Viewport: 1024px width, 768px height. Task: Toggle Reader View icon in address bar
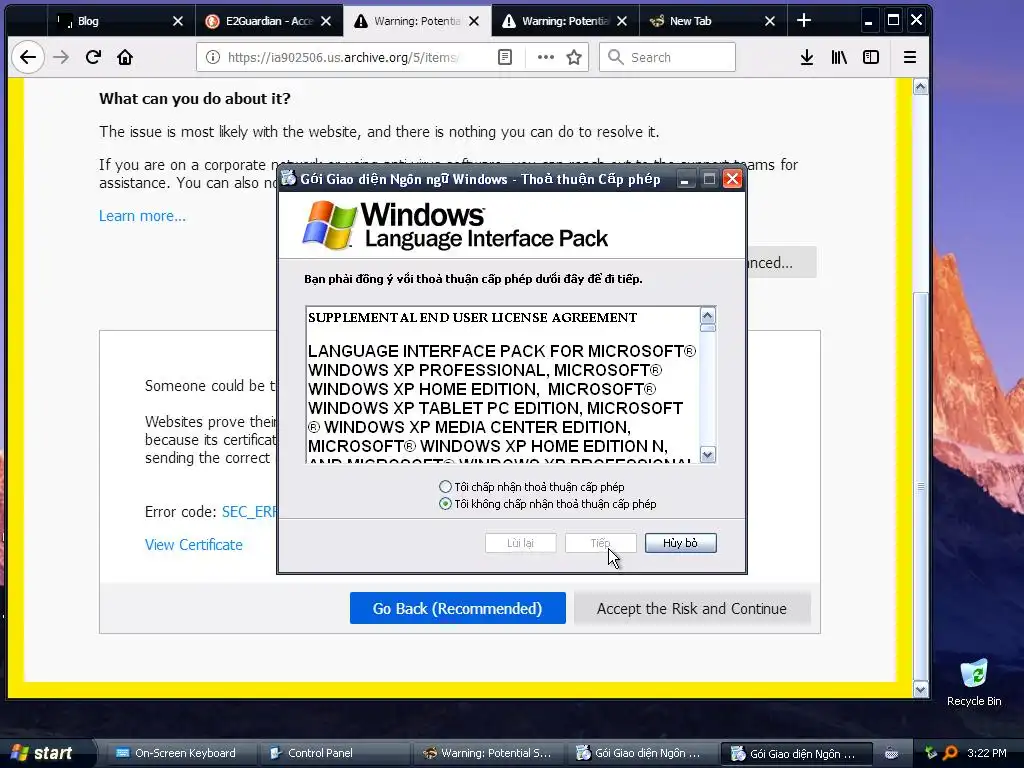pyautogui.click(x=505, y=57)
